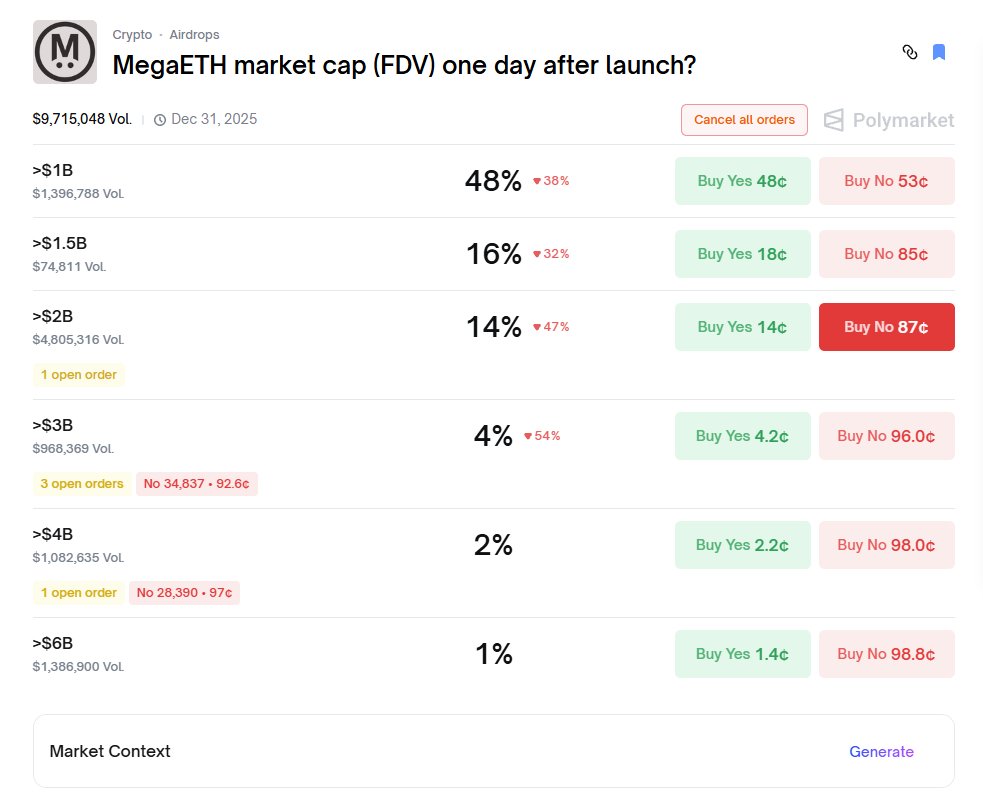Select the red Buy No 87¢ button

pos(886,327)
